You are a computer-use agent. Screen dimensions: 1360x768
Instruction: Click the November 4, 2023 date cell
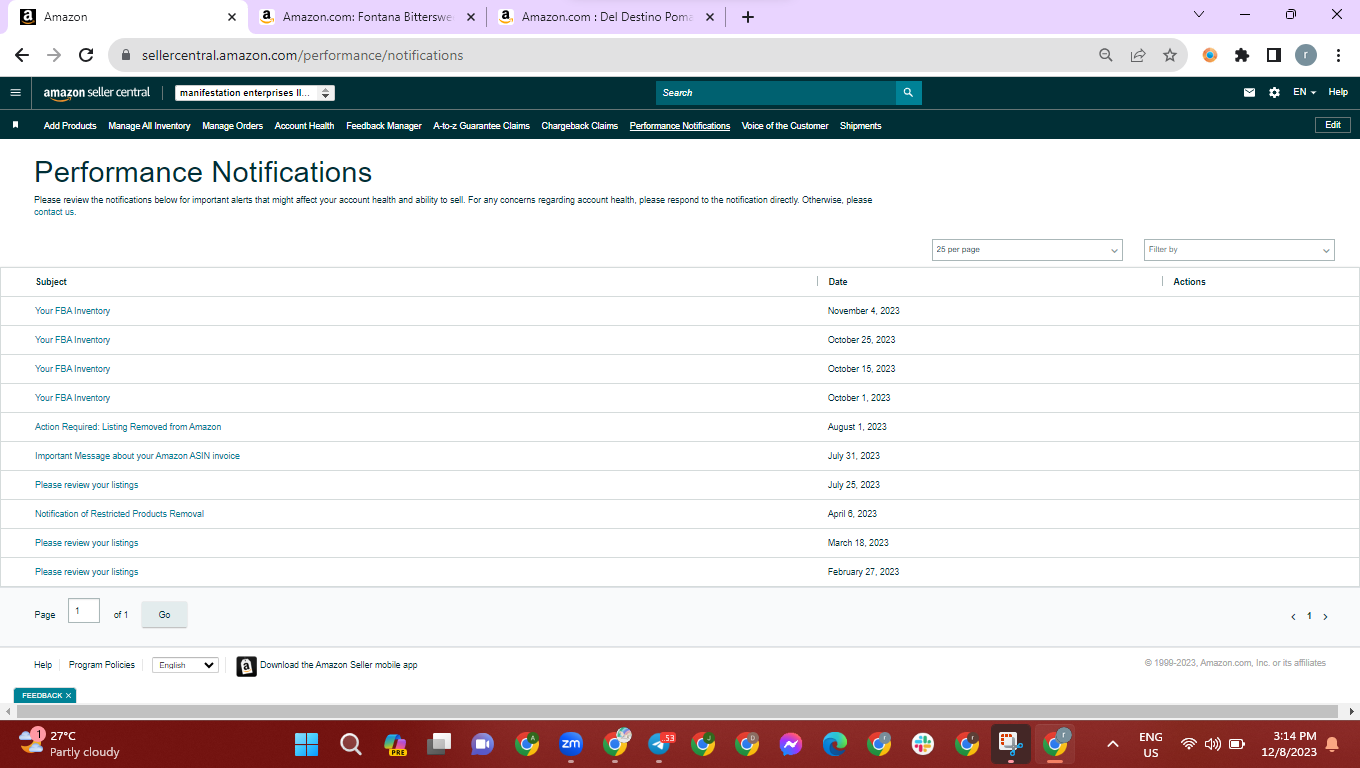pyautogui.click(x=864, y=311)
